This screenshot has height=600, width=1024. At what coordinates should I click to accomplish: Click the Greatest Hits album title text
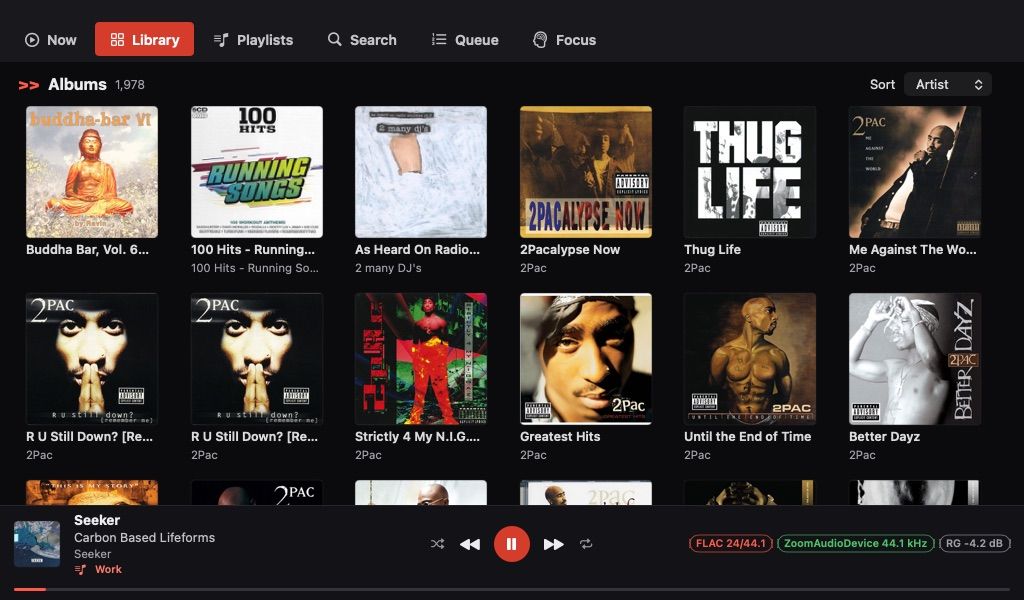point(560,436)
